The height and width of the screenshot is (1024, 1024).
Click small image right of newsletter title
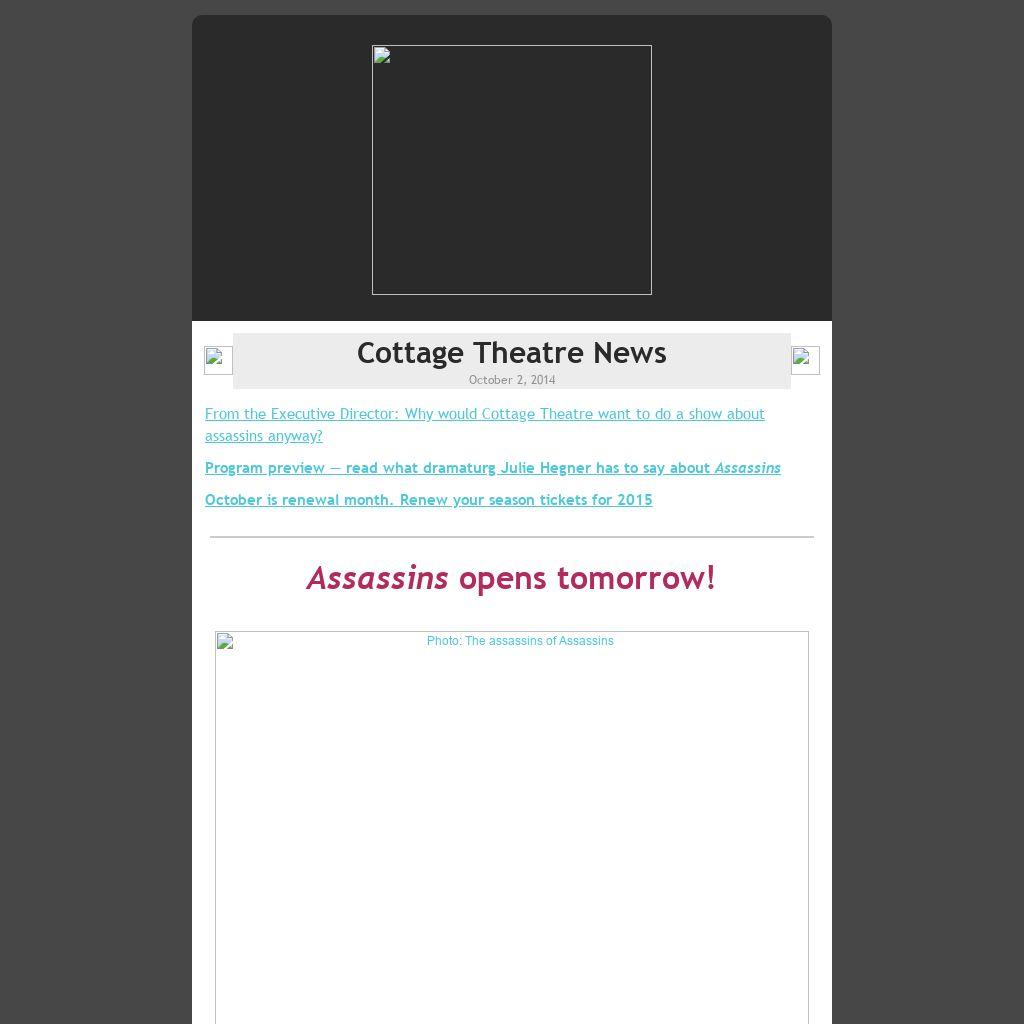click(805, 360)
